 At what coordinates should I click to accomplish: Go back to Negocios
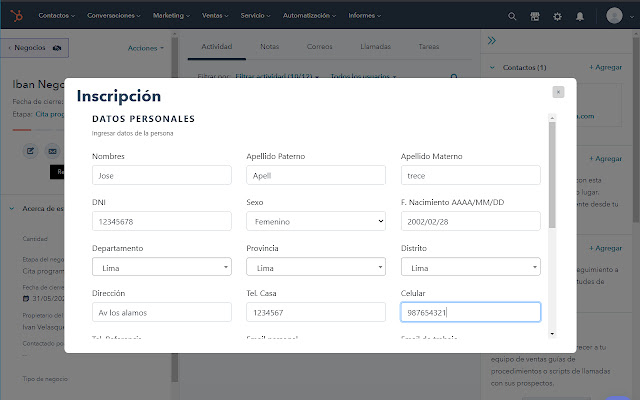pos(34,48)
